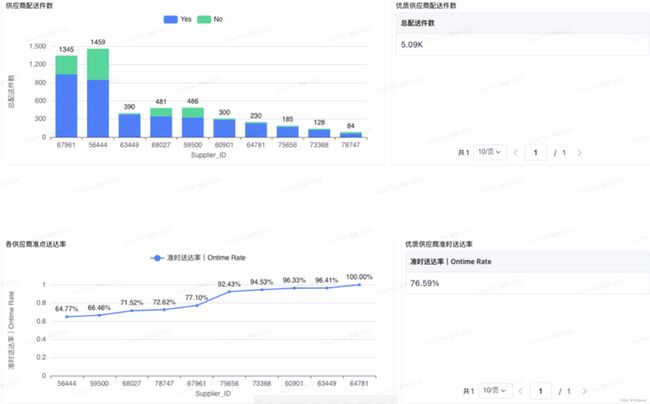Click the bar for supplier 75656
The width and height of the screenshot is (650, 404).
pos(287,131)
